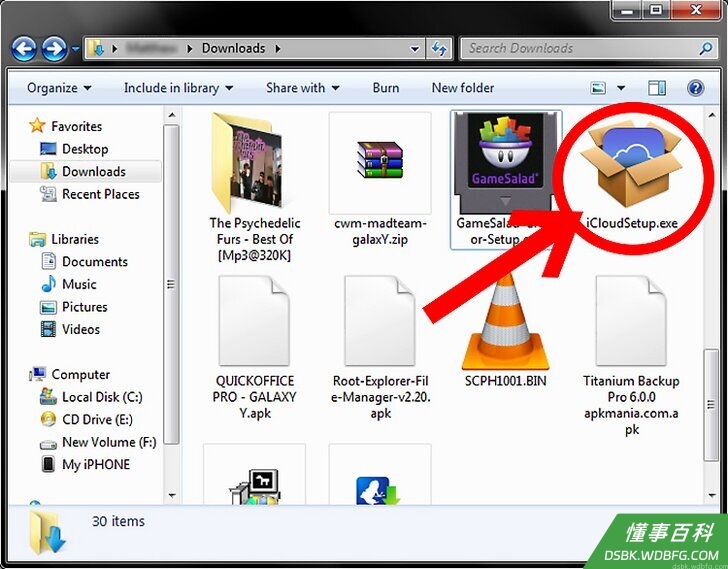Image resolution: width=728 pixels, height=569 pixels.
Task: Open Help with the question mark icon
Action: [x=696, y=88]
